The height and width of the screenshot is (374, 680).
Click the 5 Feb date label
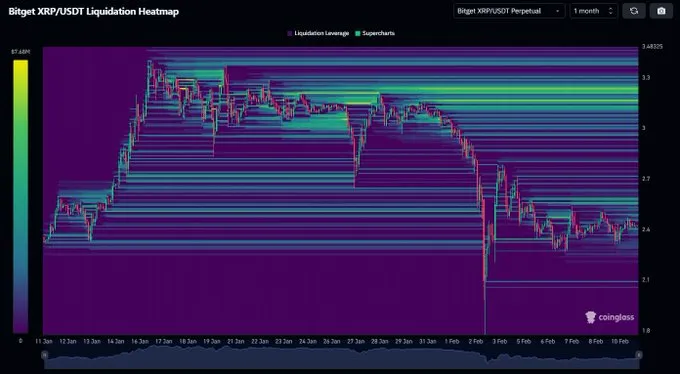point(523,341)
